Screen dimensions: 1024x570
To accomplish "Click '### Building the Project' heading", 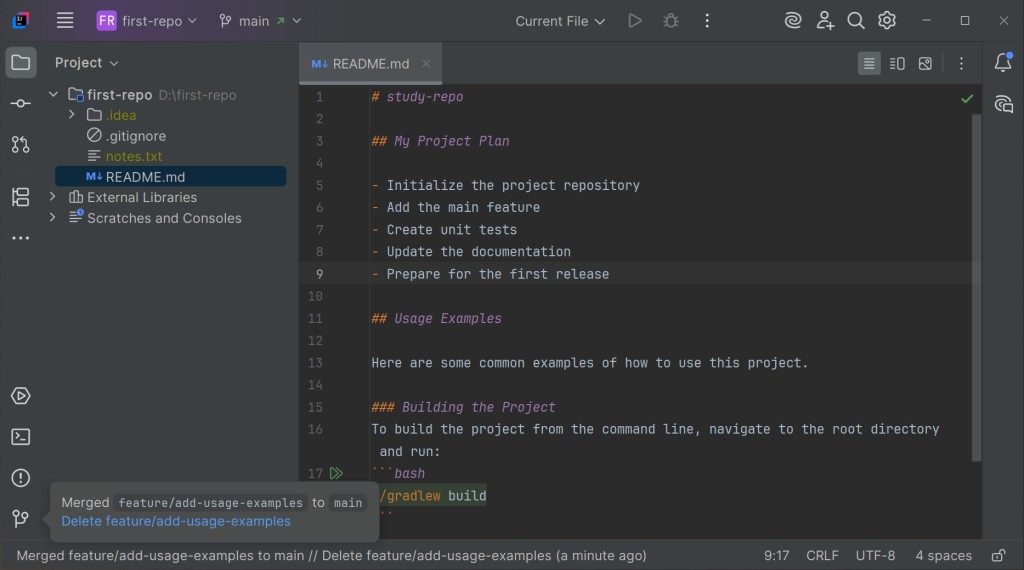I will [463, 407].
